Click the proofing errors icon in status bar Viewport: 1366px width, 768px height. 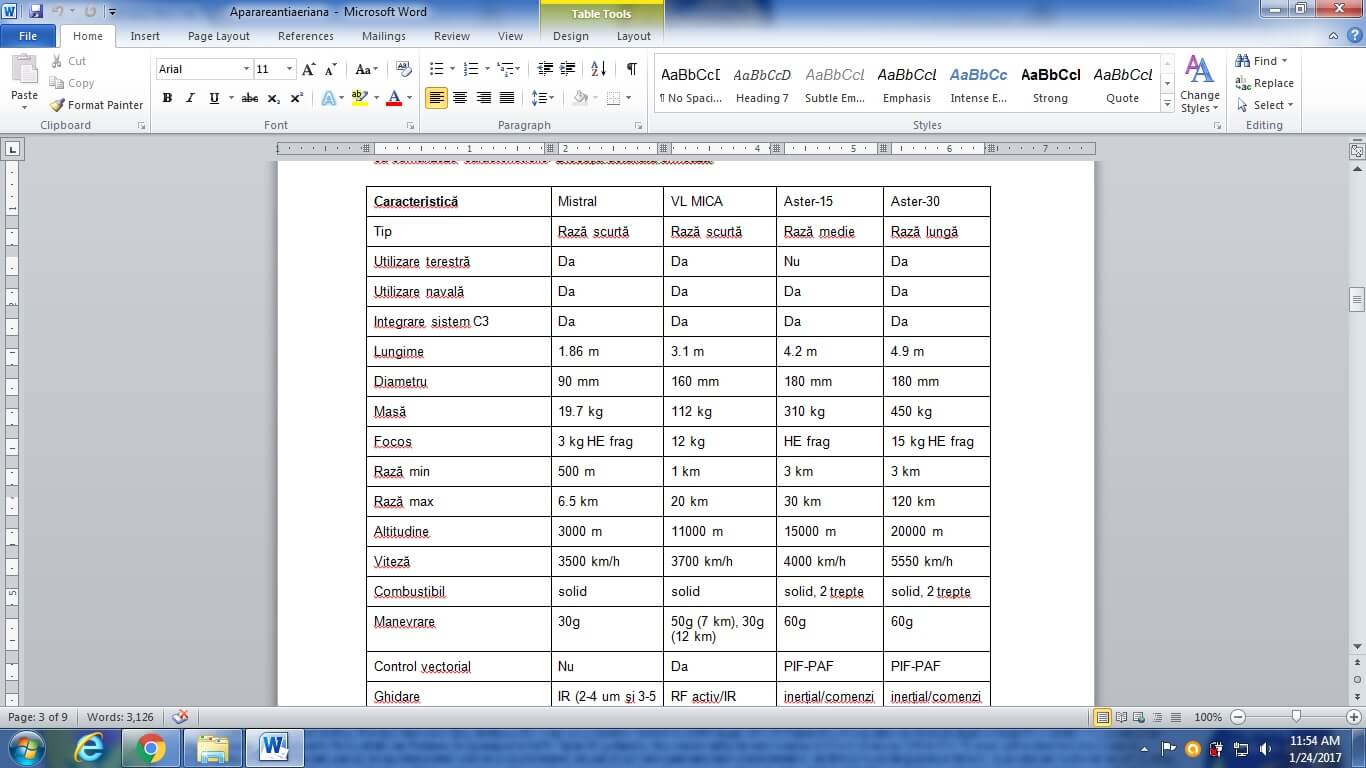coord(180,717)
